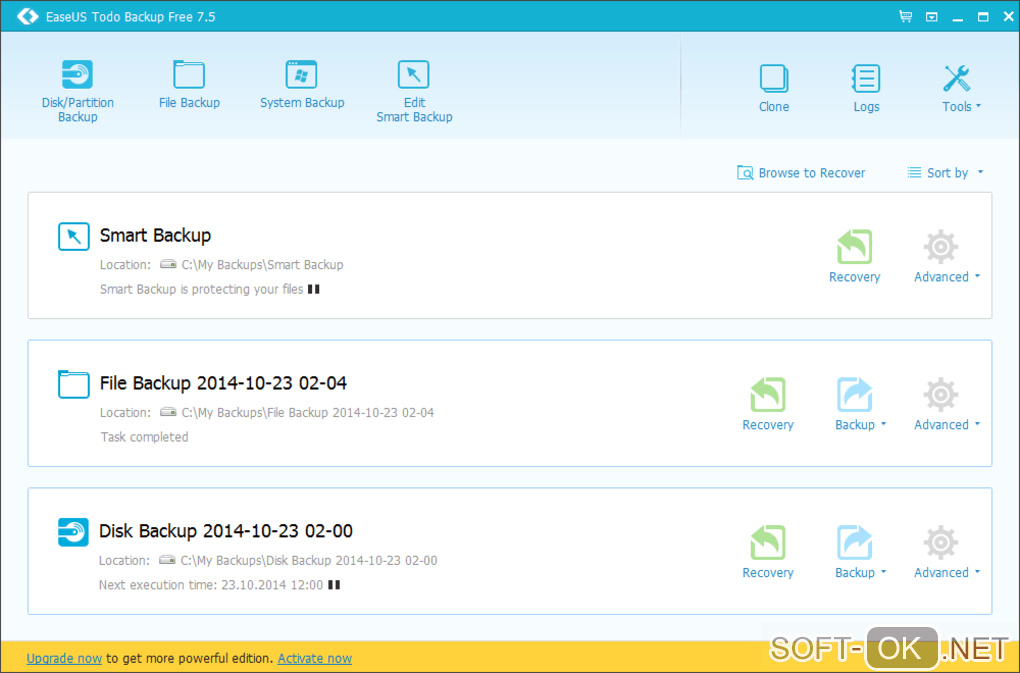
Task: Open the shopping cart icon in title bar
Action: point(905,16)
